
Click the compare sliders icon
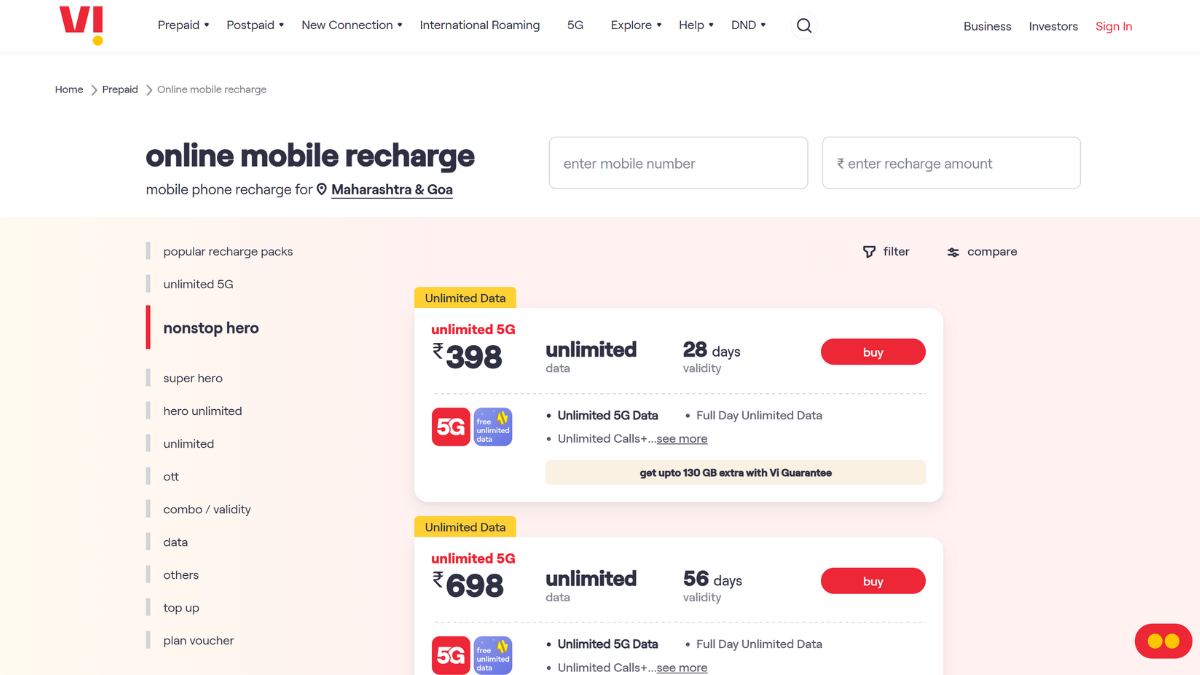[x=953, y=252]
